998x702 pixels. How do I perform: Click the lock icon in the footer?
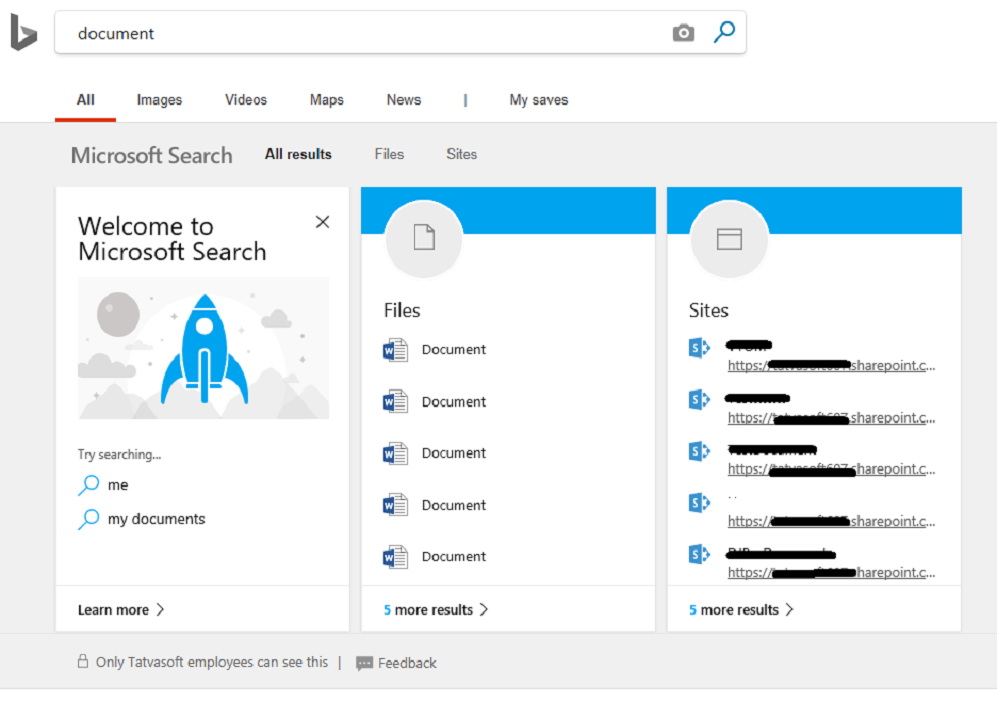pyautogui.click(x=83, y=661)
